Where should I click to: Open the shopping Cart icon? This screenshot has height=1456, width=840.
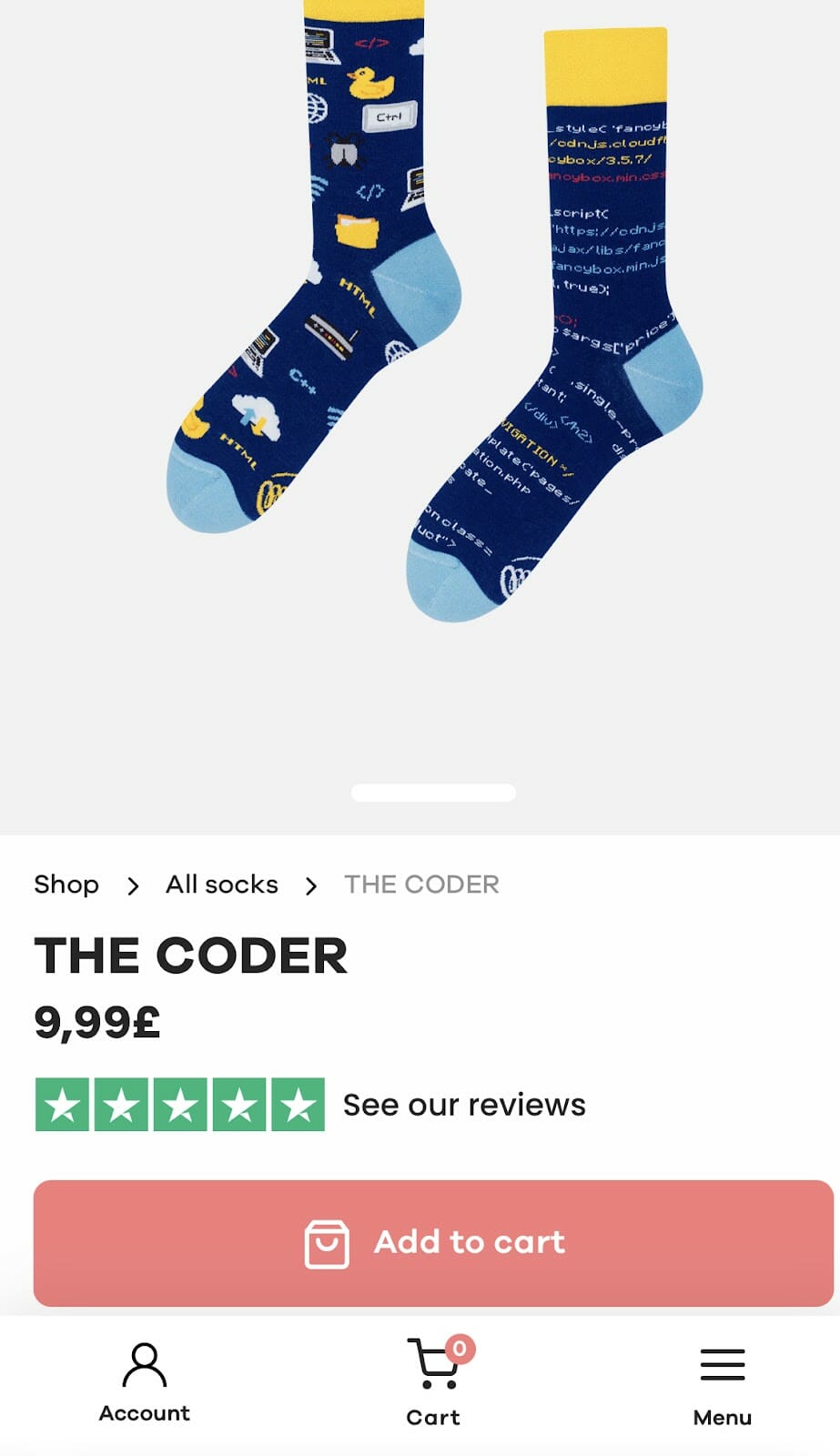point(431,1364)
